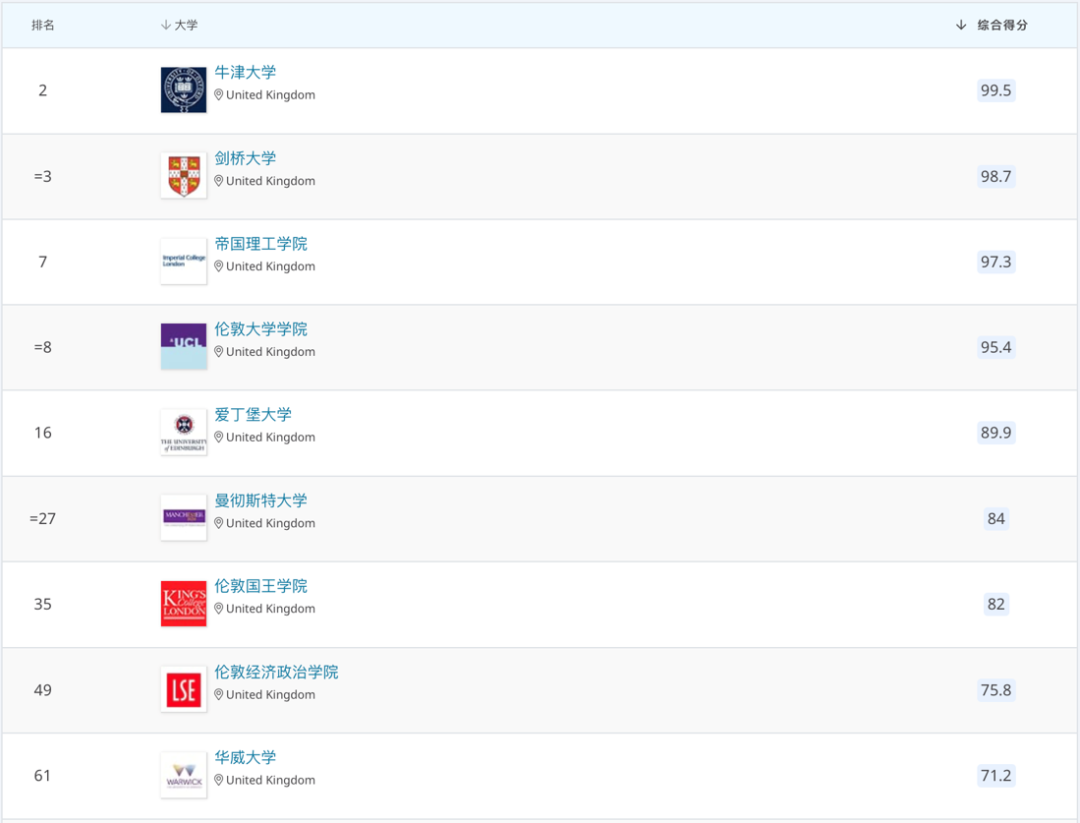
Task: Click the location pin icon beside 华威大学
Action: coord(219,780)
